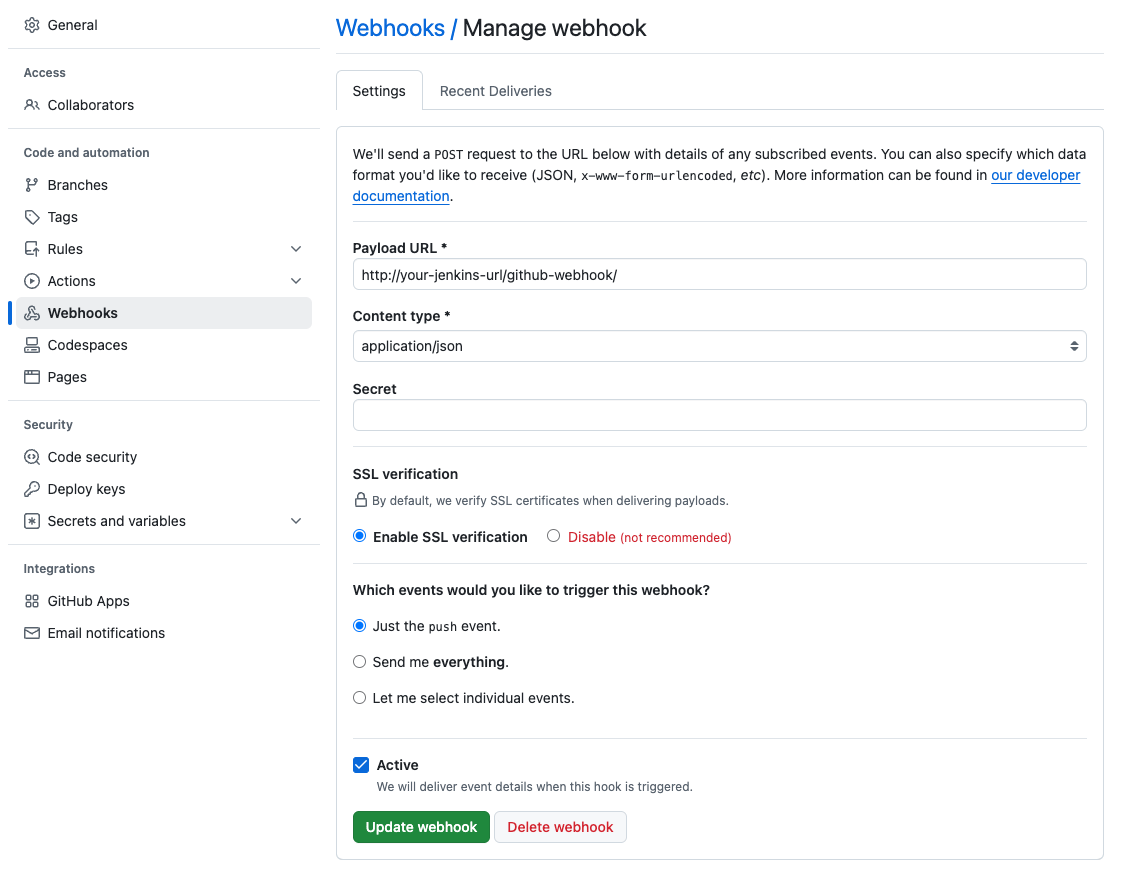The image size is (1125, 873).
Task: Choose the Send me everything option
Action: [x=360, y=662]
